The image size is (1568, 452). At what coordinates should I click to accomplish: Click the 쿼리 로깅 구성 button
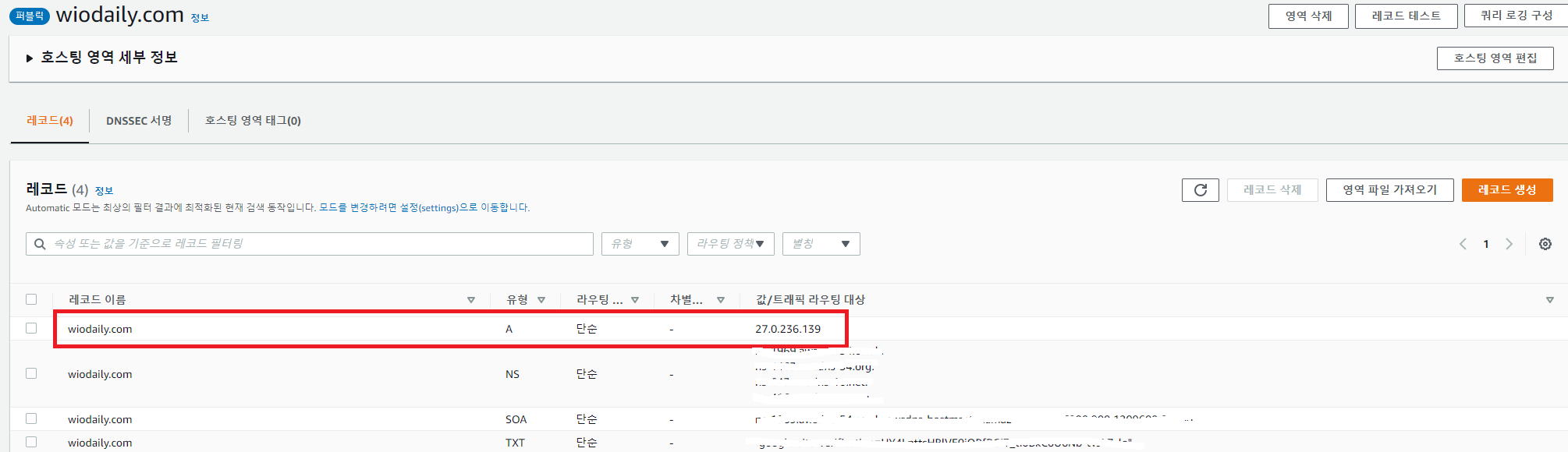1516,16
